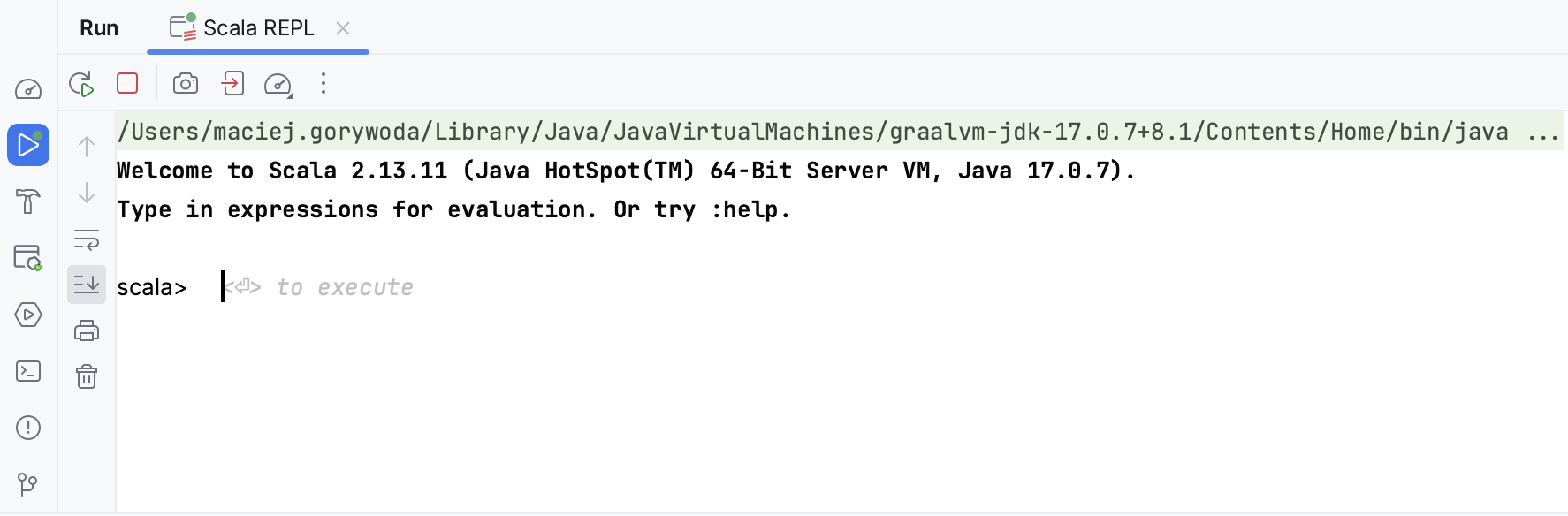Screen dimensions: 1568x516
Task: Open the Problems tool window
Action: (x=27, y=427)
